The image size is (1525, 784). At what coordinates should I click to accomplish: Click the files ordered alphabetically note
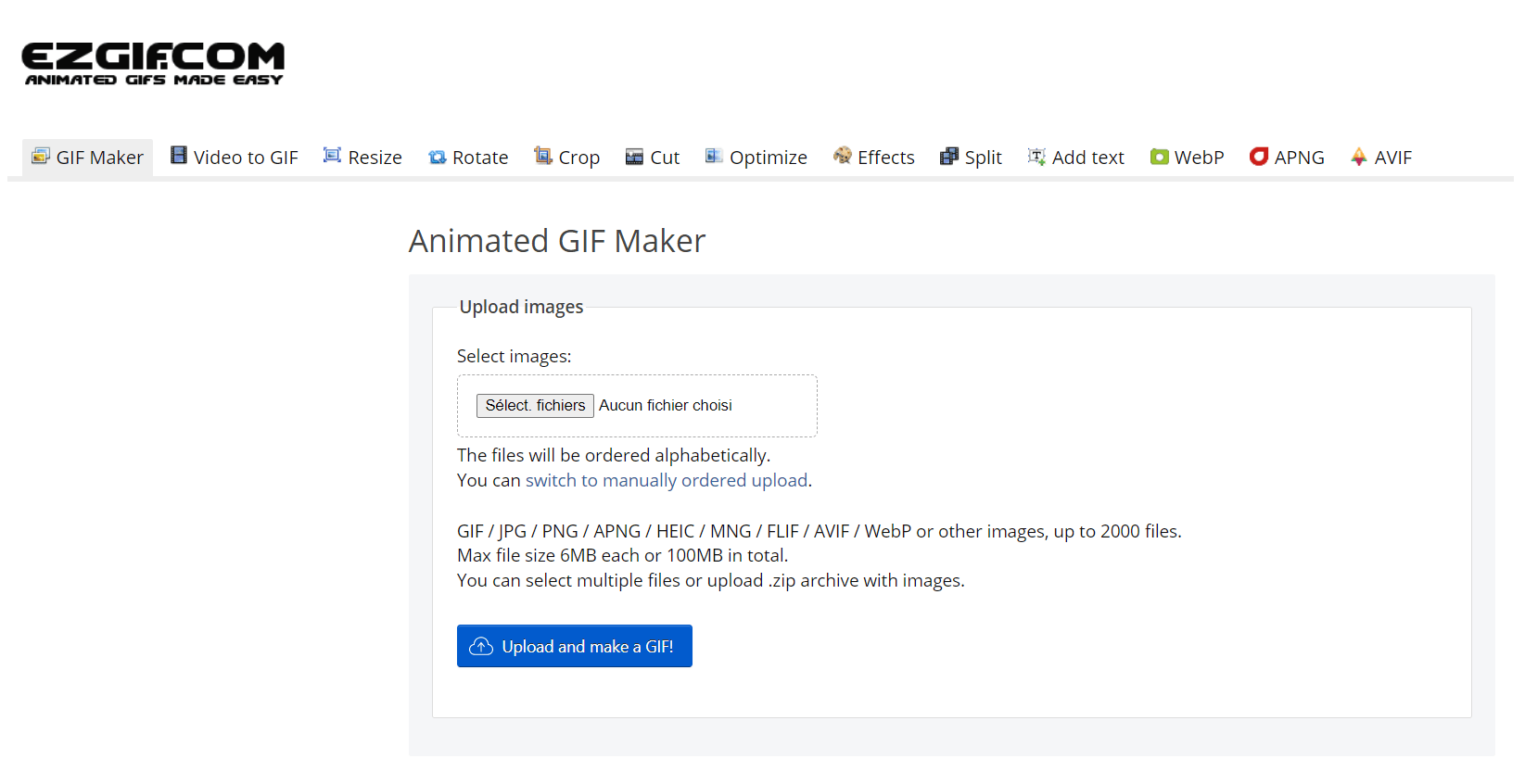click(x=614, y=455)
